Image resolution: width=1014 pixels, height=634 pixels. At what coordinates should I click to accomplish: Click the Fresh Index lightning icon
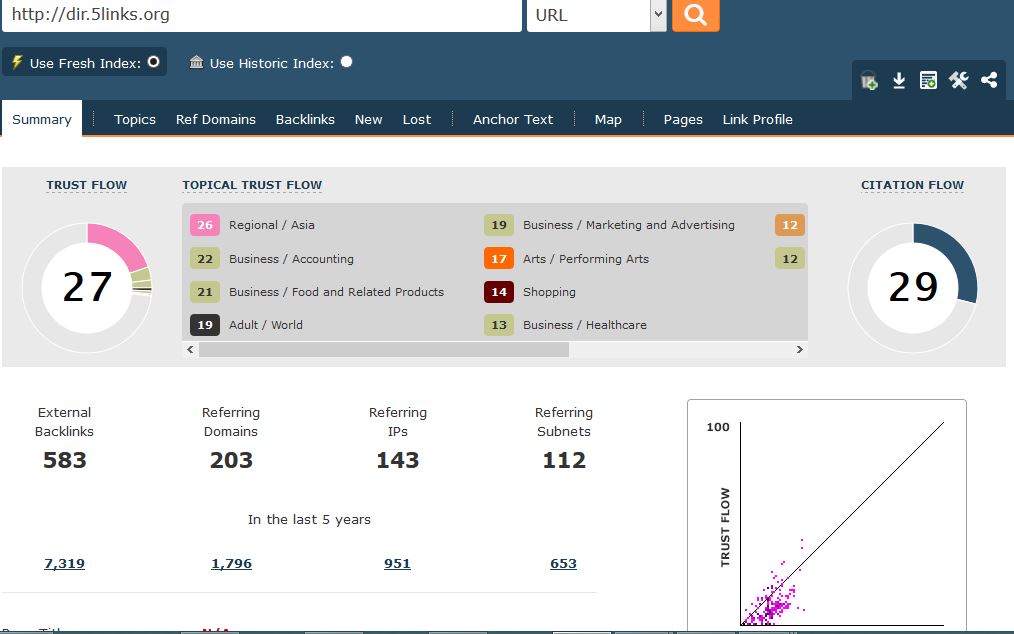point(17,62)
